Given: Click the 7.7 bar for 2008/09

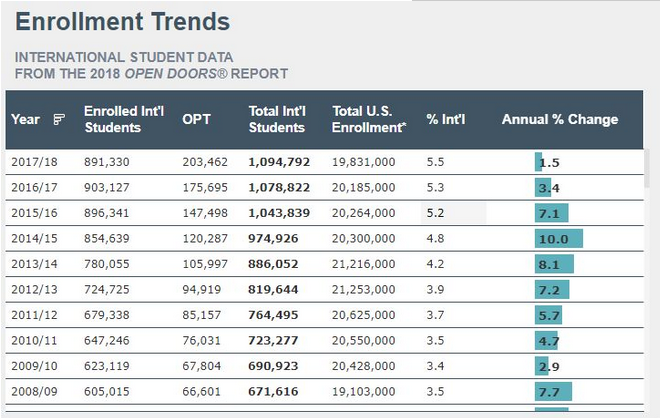Looking at the screenshot, I should [554, 392].
